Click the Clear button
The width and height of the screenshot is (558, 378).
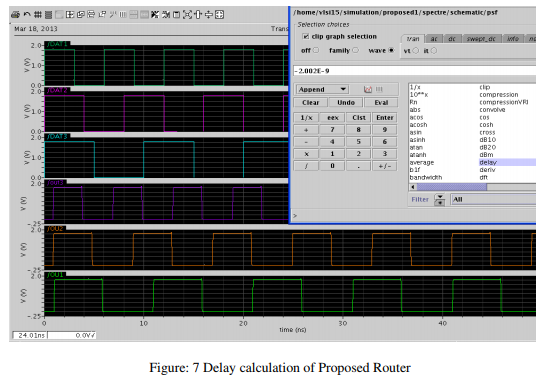(x=310, y=103)
